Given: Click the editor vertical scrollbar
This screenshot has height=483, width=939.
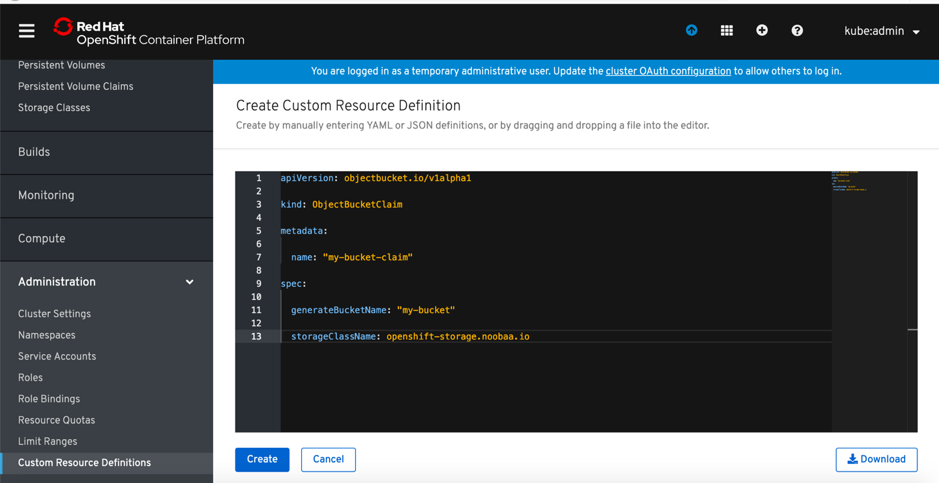Looking at the screenshot, I should [912, 301].
